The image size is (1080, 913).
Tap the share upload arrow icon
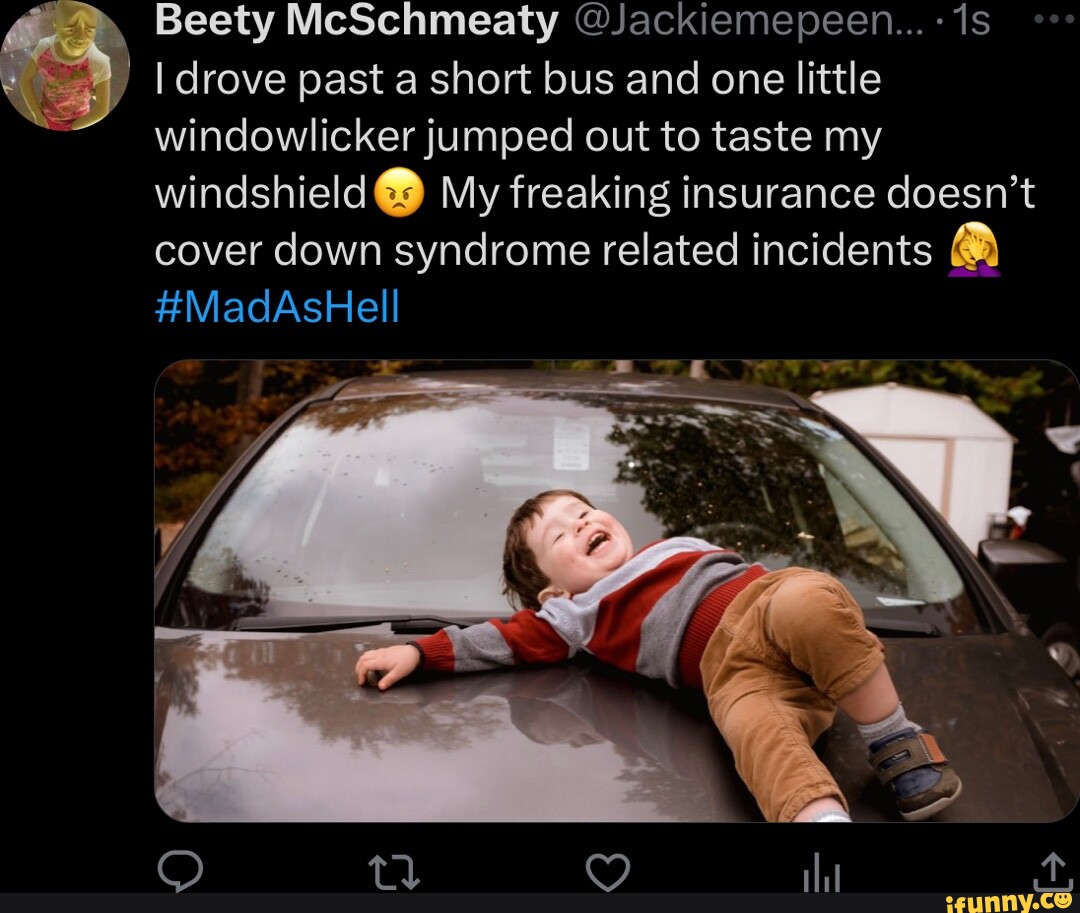pyautogui.click(x=1052, y=872)
